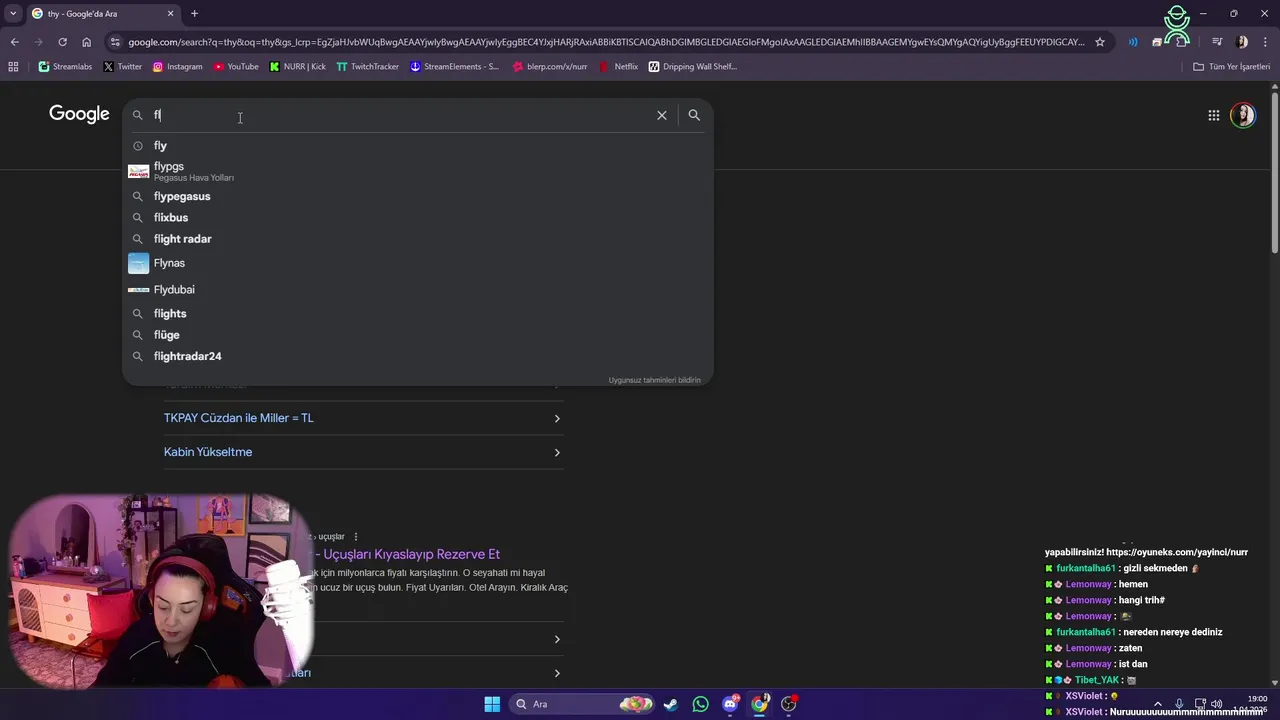Screen dimensions: 1280x720
Task: Open the YouTube bookmark
Action: coord(235,67)
